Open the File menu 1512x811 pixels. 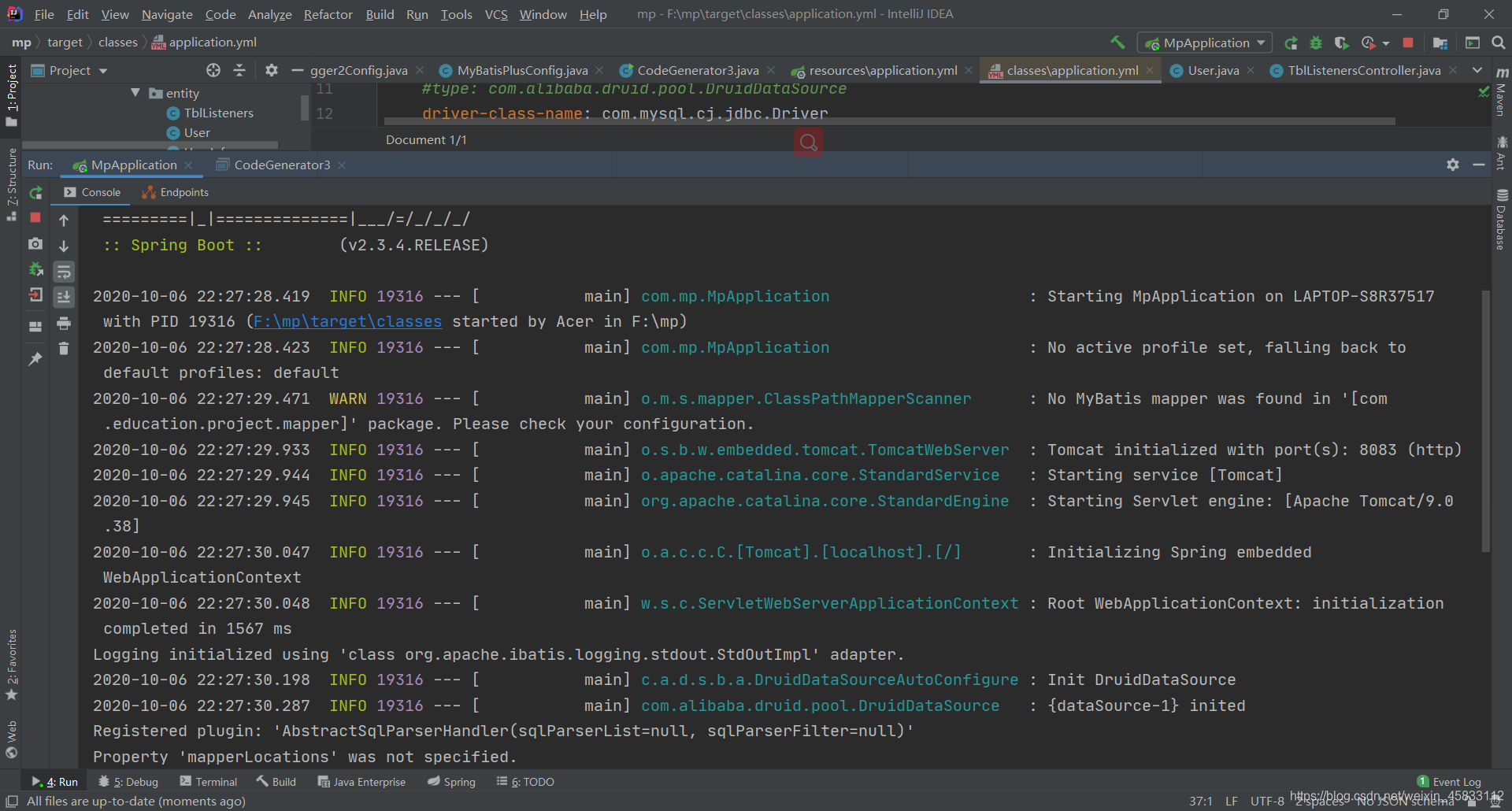pyautogui.click(x=44, y=14)
